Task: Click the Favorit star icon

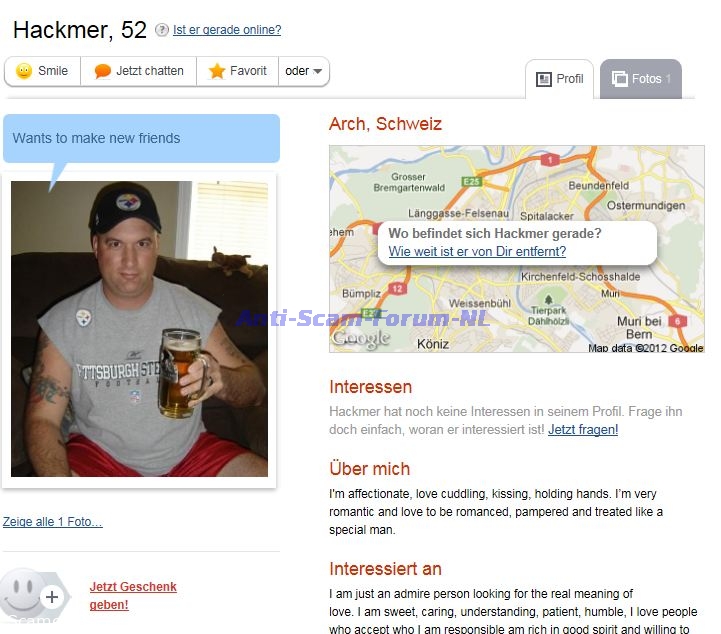Action: pos(217,71)
